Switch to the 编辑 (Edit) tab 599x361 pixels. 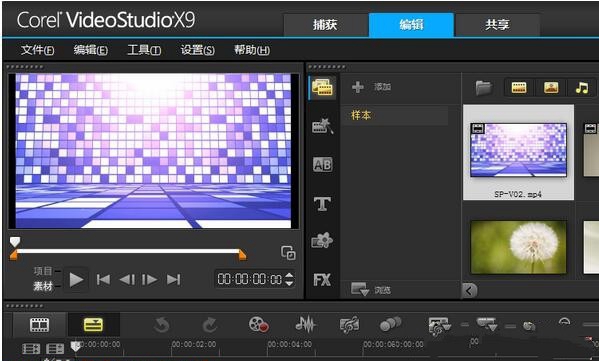coord(411,25)
